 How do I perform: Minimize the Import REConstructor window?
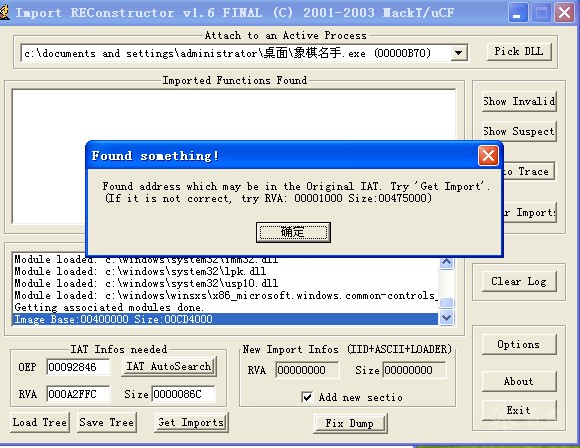coord(517,13)
